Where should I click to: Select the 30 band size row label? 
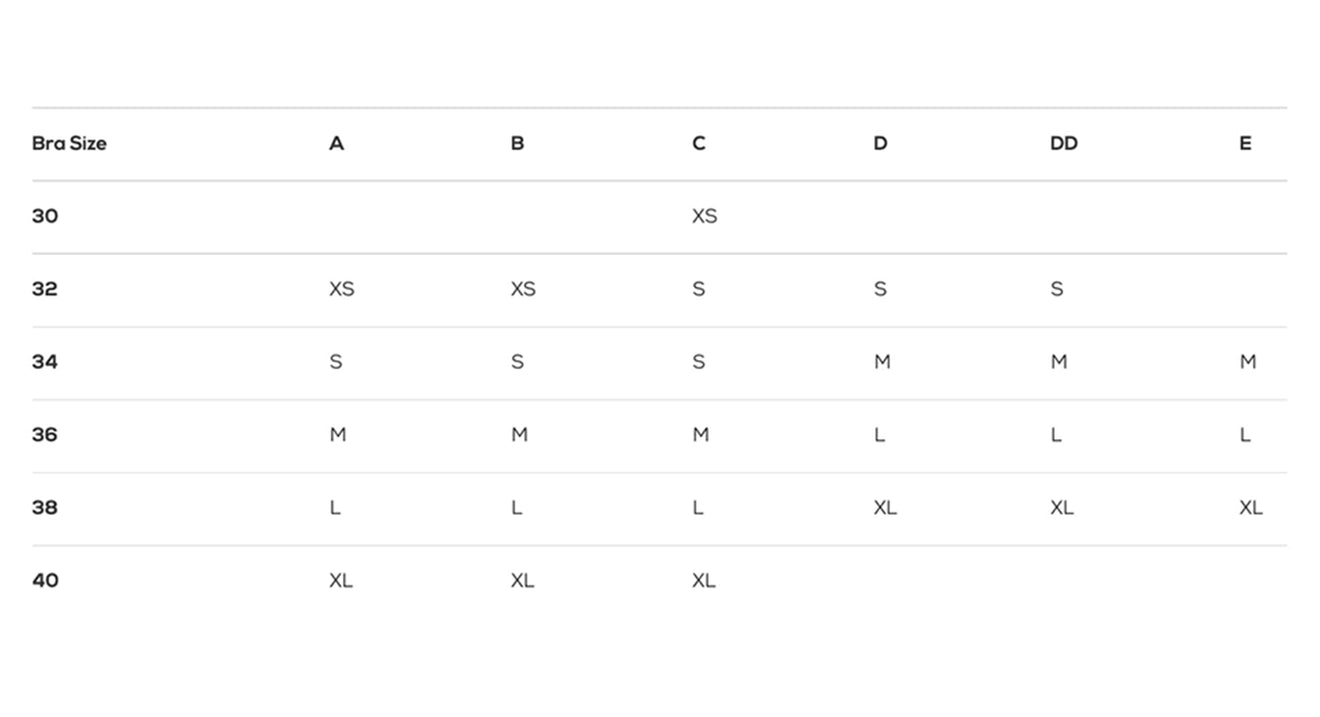pyautogui.click(x=45, y=216)
